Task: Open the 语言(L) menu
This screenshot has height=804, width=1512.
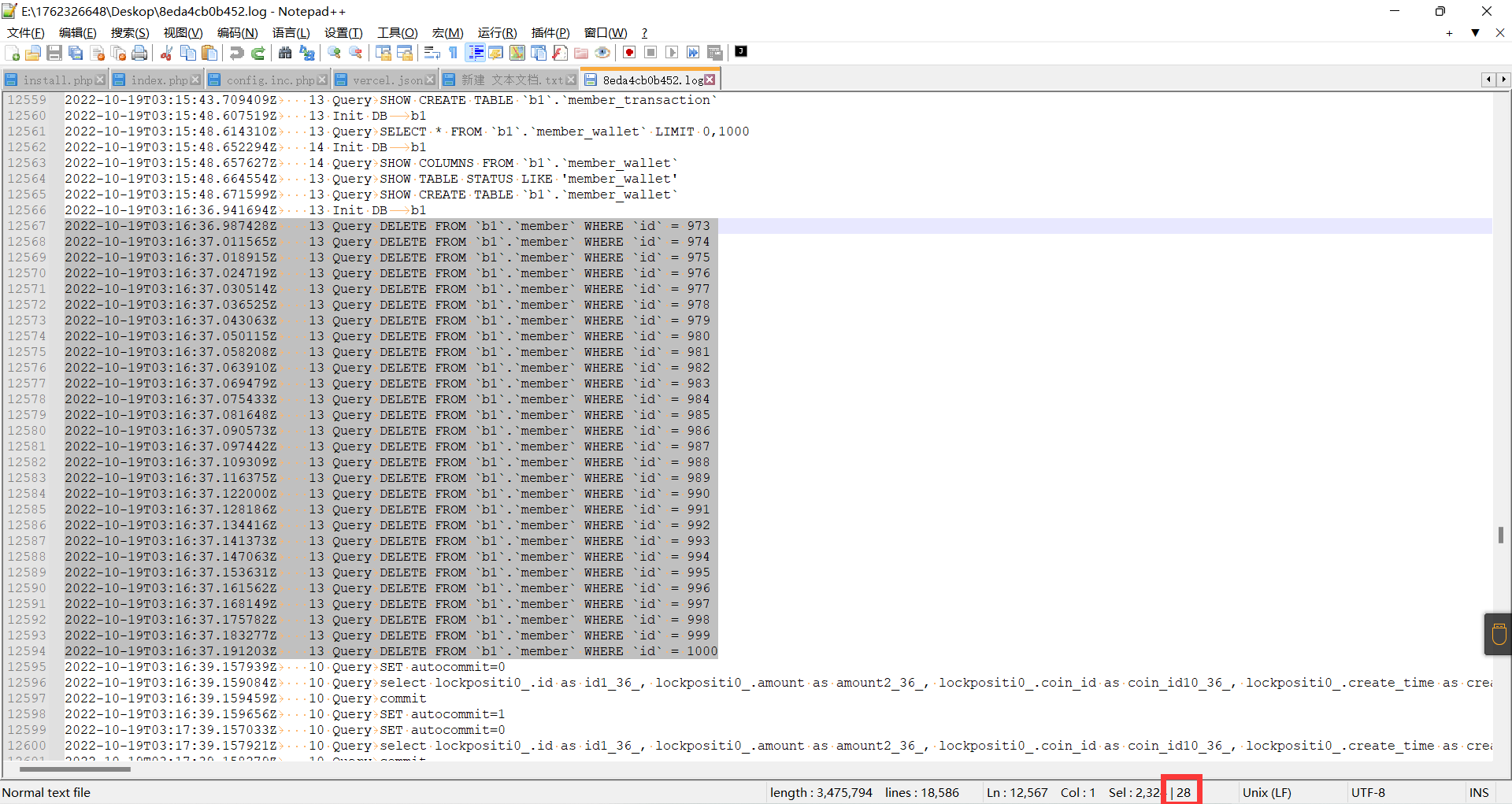Action: click(x=291, y=33)
